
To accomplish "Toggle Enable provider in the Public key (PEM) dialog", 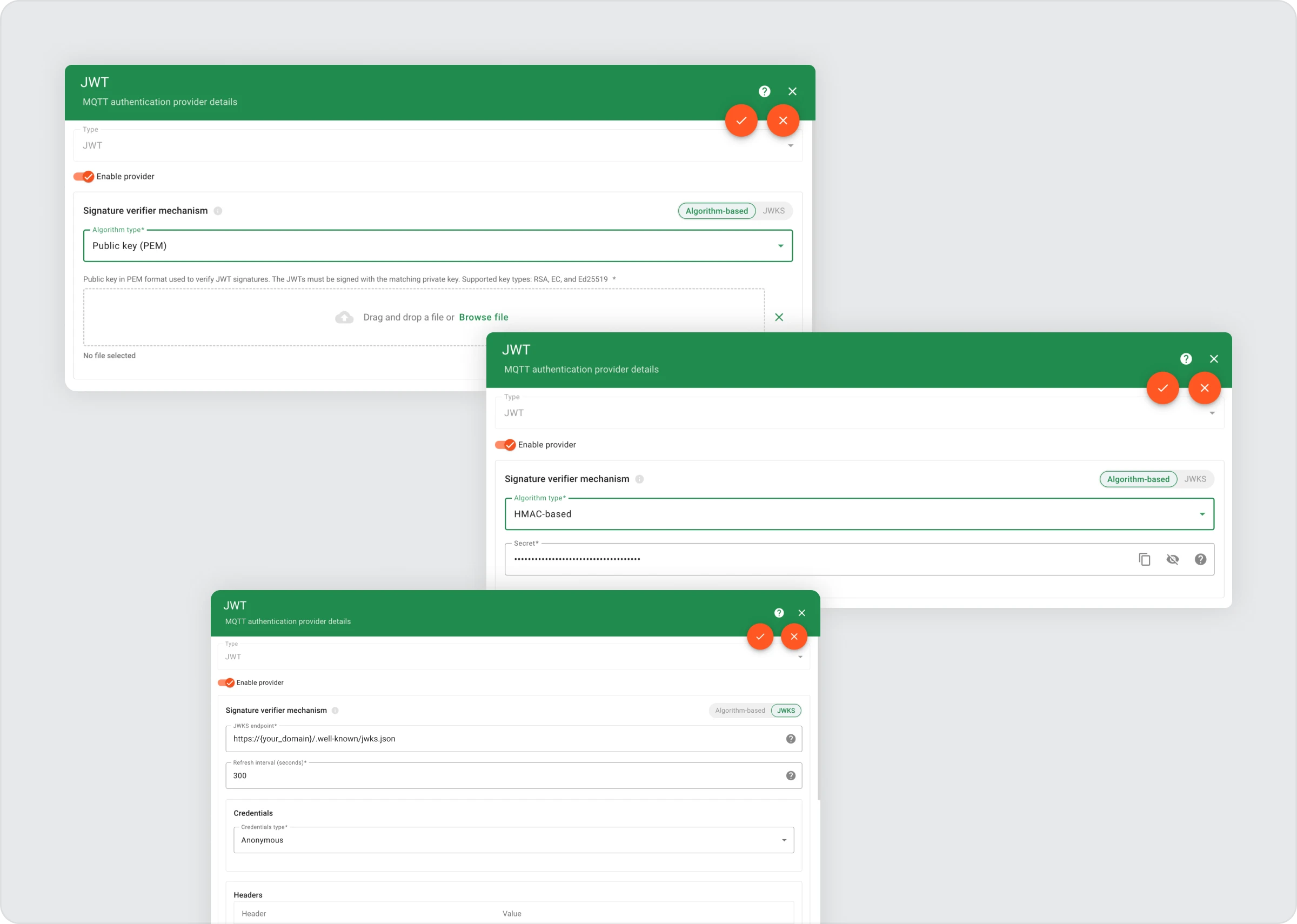I will (x=84, y=176).
